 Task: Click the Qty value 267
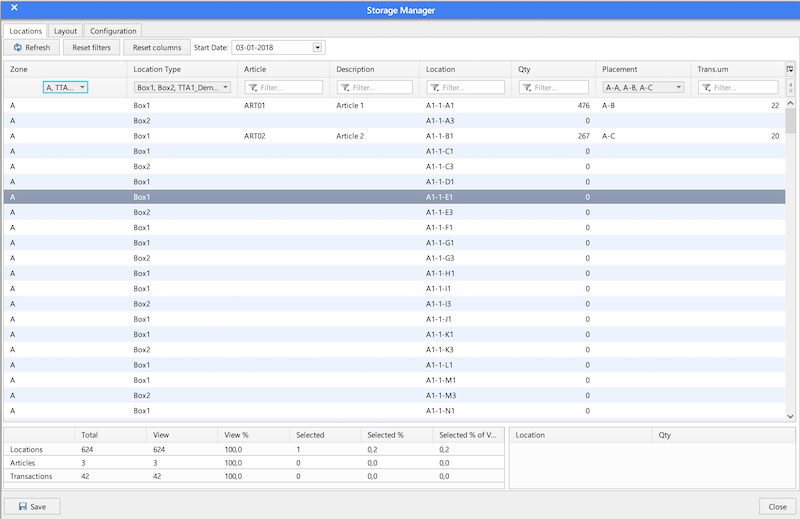point(584,136)
